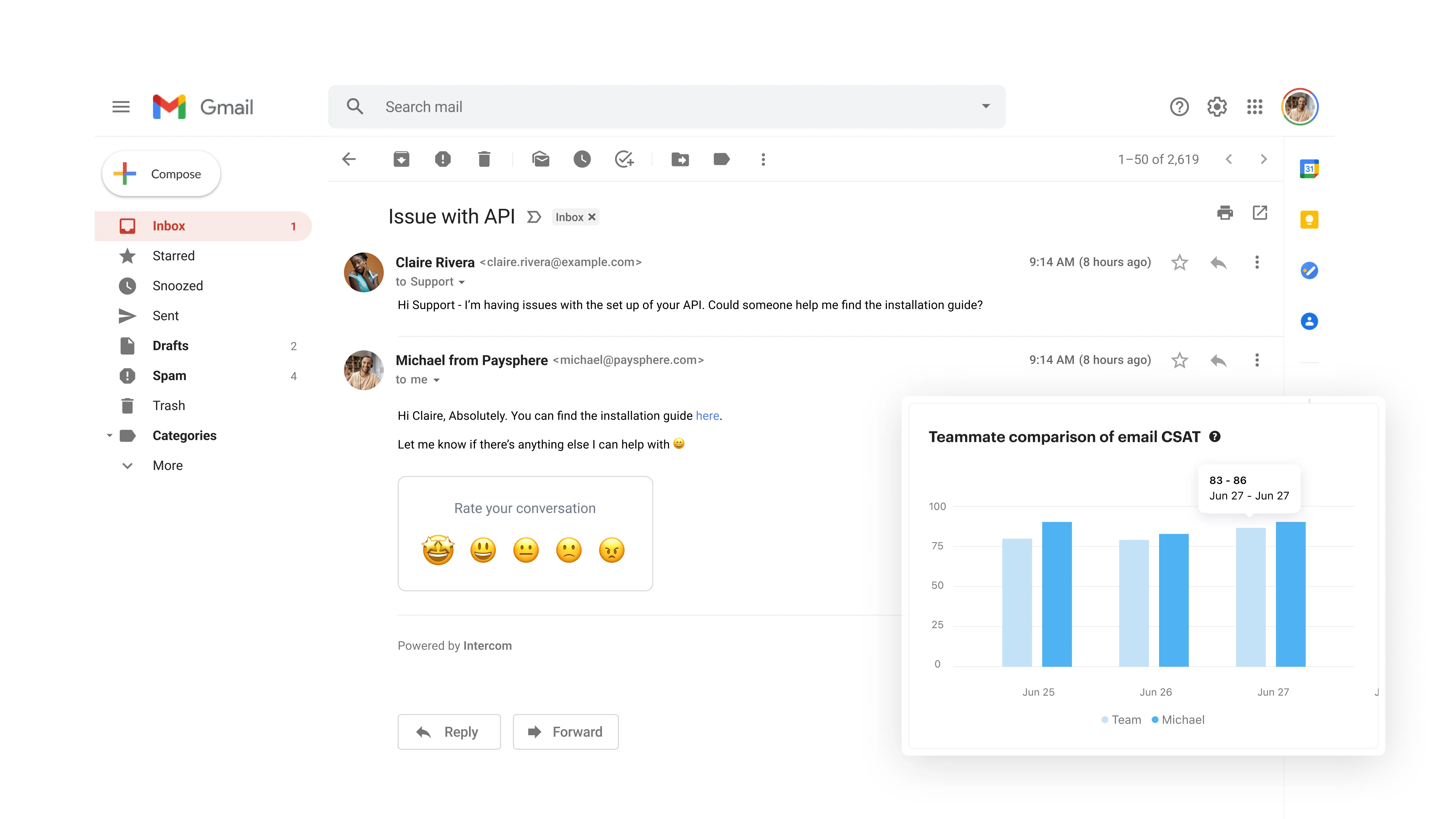The width and height of the screenshot is (1456, 819).
Task: Toggle the importance marker beside the subject
Action: [x=533, y=217]
